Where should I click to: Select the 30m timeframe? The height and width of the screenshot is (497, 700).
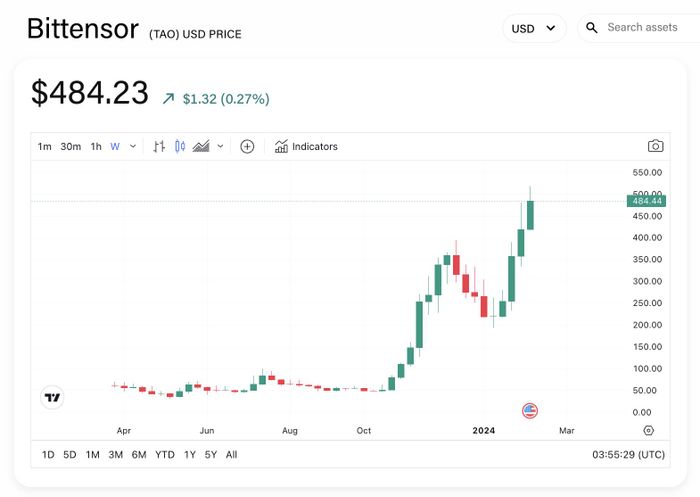pyautogui.click(x=71, y=146)
